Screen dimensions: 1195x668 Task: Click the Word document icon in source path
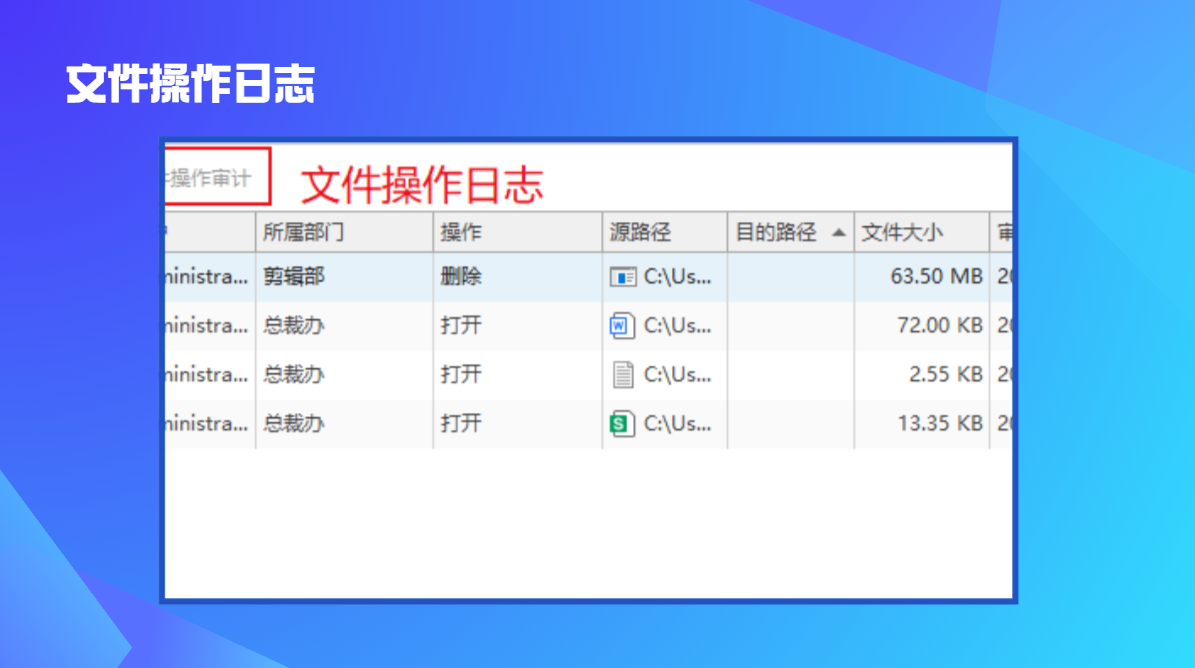tap(623, 326)
